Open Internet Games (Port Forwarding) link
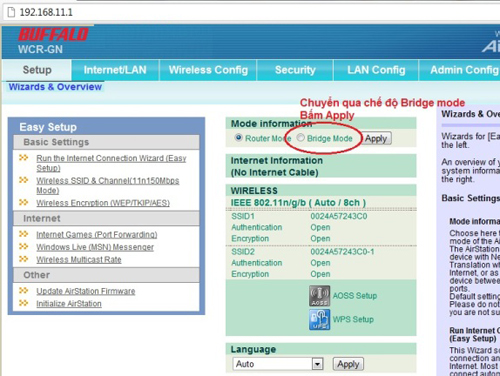The height and width of the screenshot is (376, 500). (x=97, y=234)
